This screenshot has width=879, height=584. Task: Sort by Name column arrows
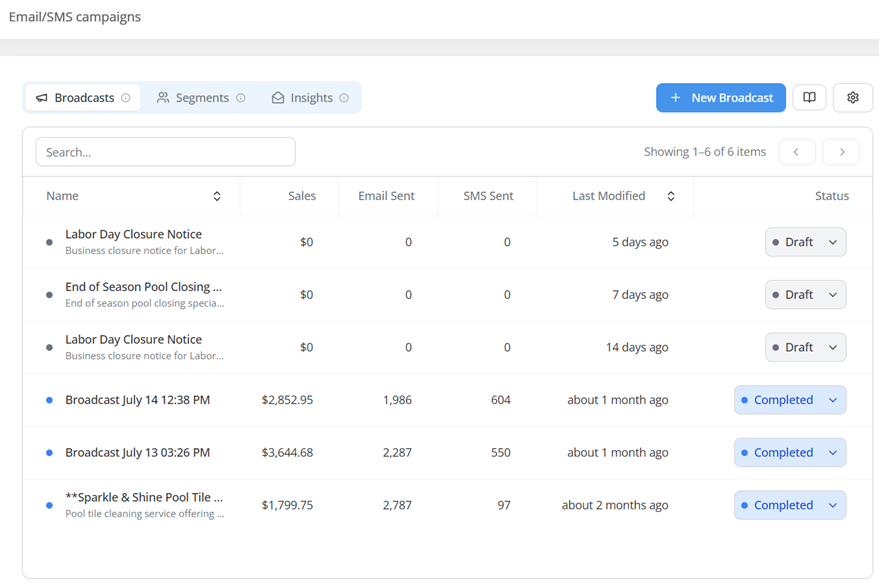[217, 196]
